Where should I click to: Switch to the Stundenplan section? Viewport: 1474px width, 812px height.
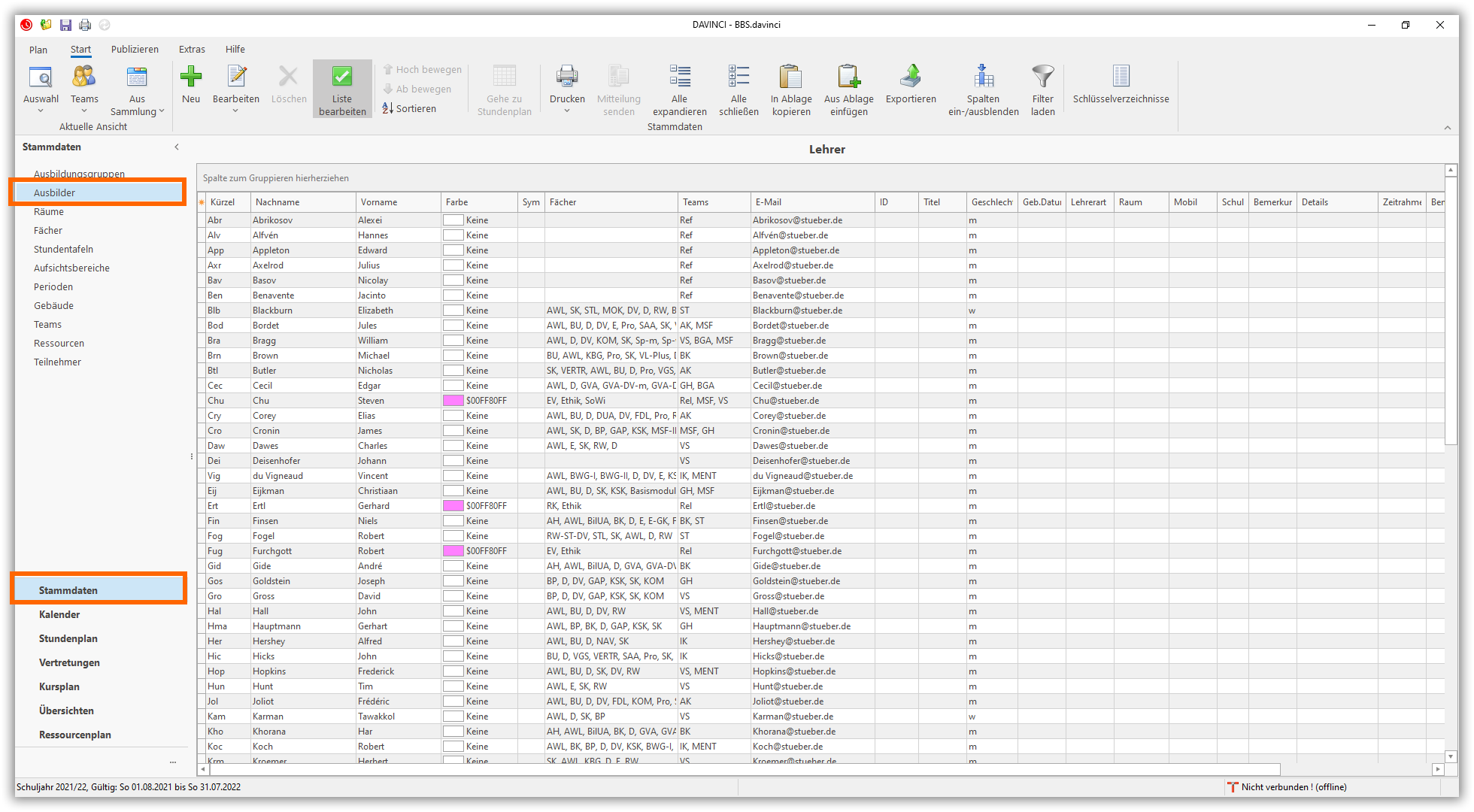click(68, 638)
